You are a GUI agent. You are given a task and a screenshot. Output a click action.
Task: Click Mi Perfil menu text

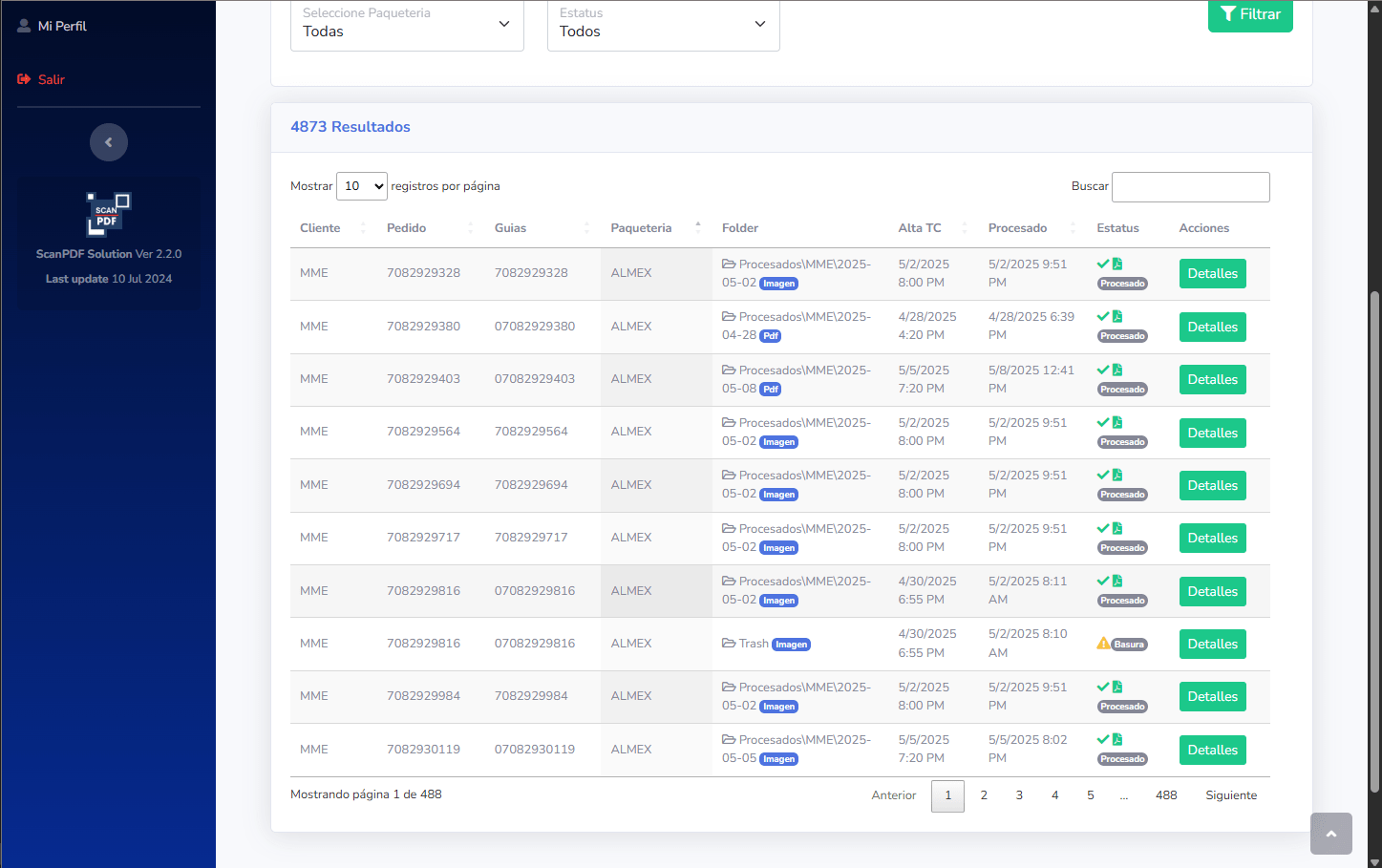point(62,26)
